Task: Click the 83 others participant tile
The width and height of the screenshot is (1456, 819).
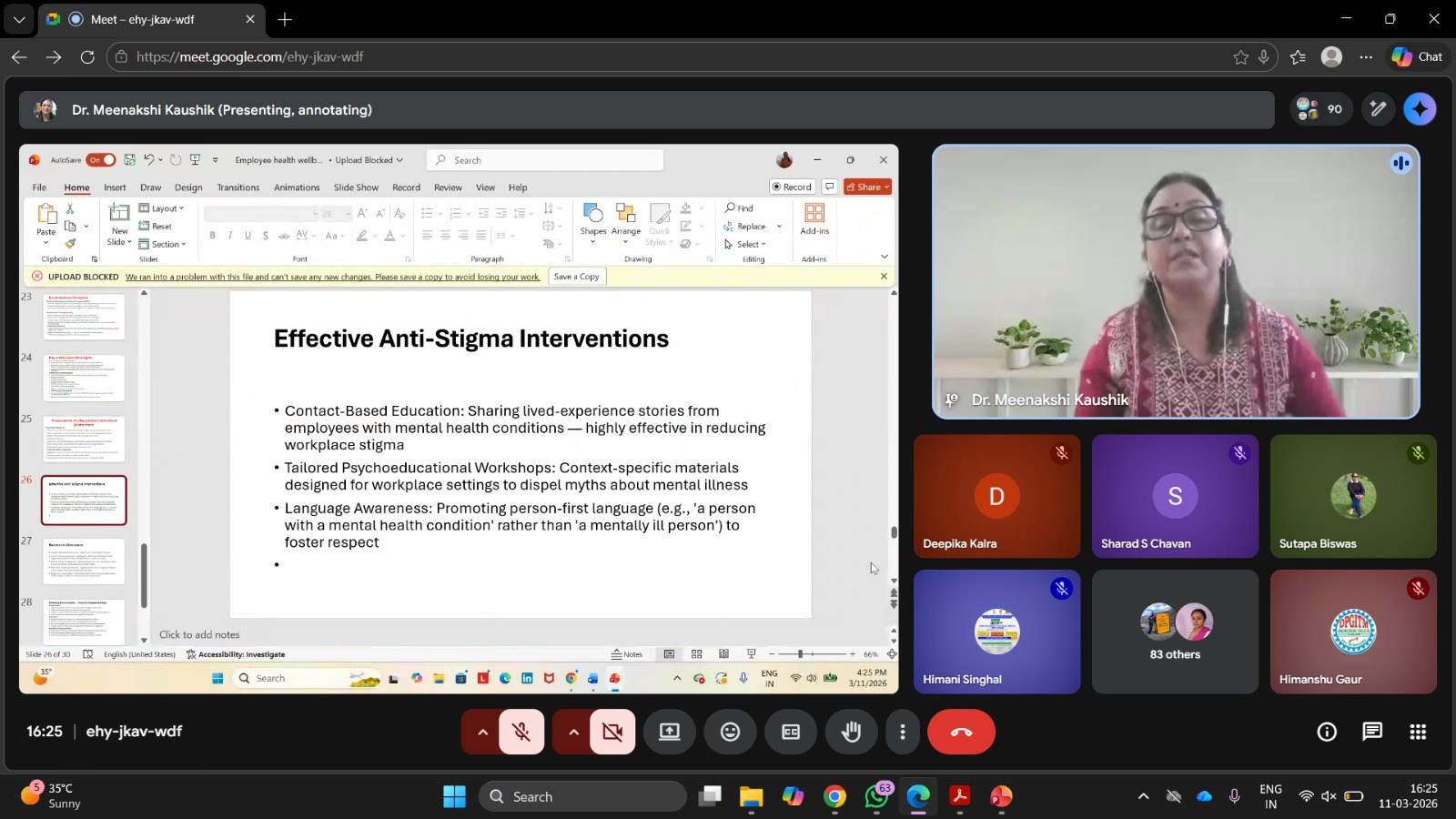Action: 1175,632
